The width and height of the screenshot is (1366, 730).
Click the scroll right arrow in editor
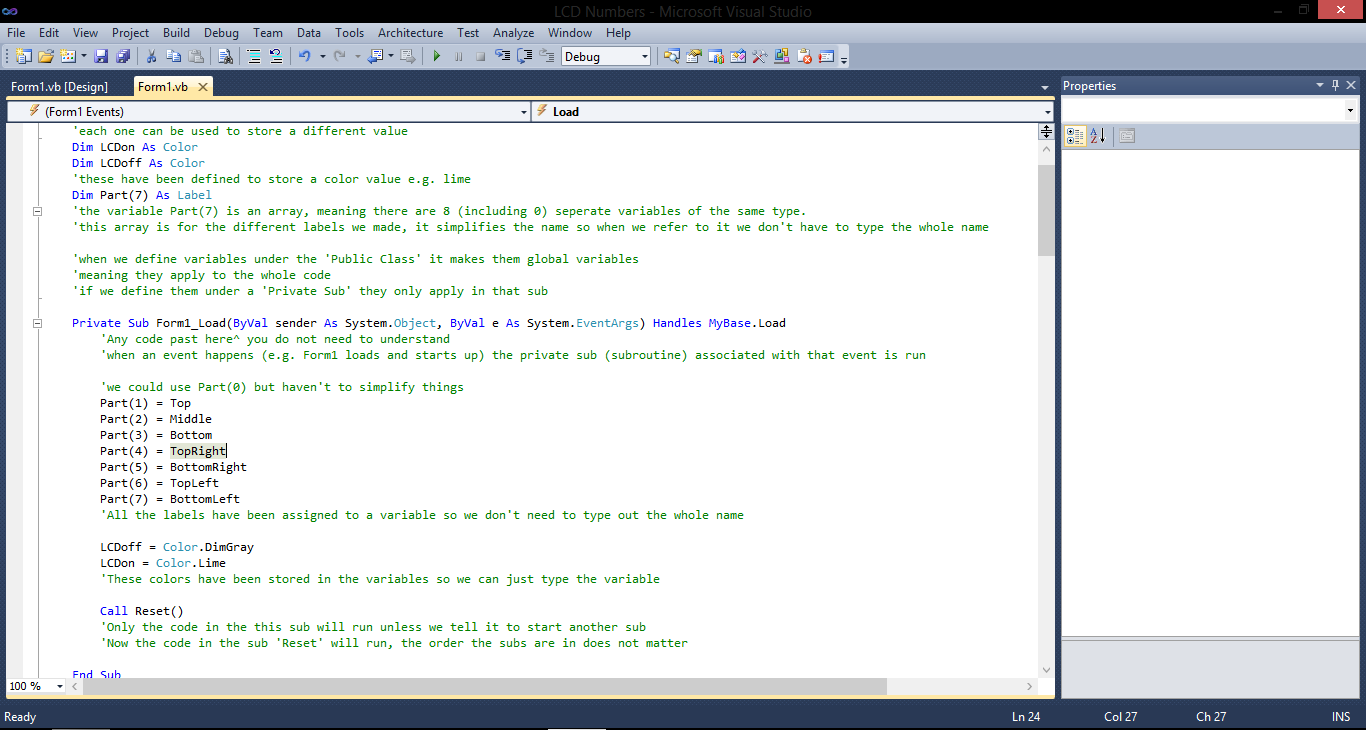coord(1030,686)
